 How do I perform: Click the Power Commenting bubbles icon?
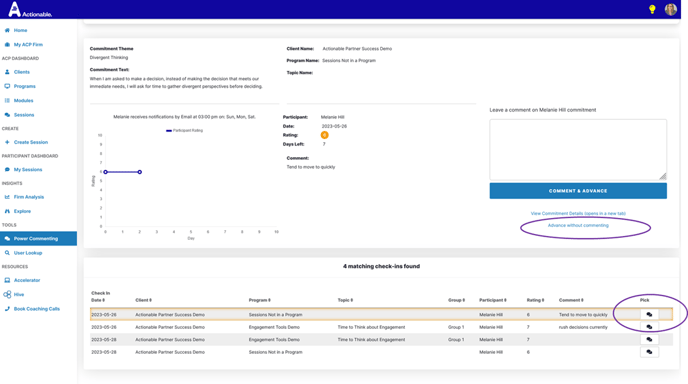coord(7,239)
